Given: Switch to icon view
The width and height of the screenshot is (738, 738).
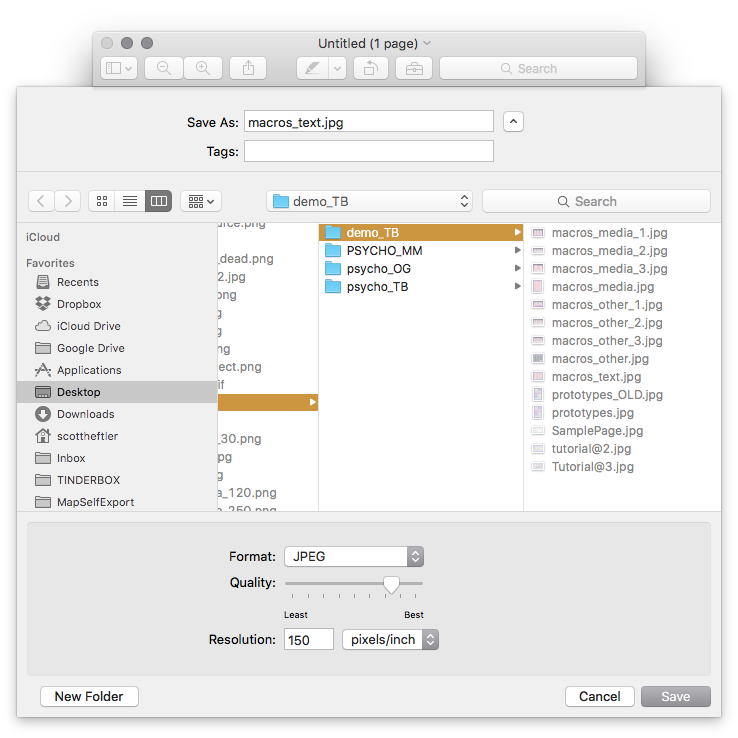Looking at the screenshot, I should [102, 201].
